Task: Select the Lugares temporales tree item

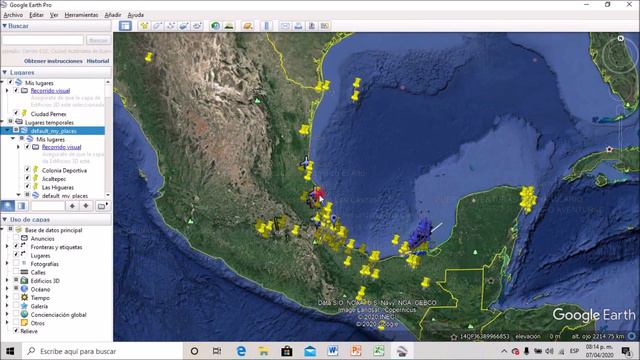Action: point(49,122)
